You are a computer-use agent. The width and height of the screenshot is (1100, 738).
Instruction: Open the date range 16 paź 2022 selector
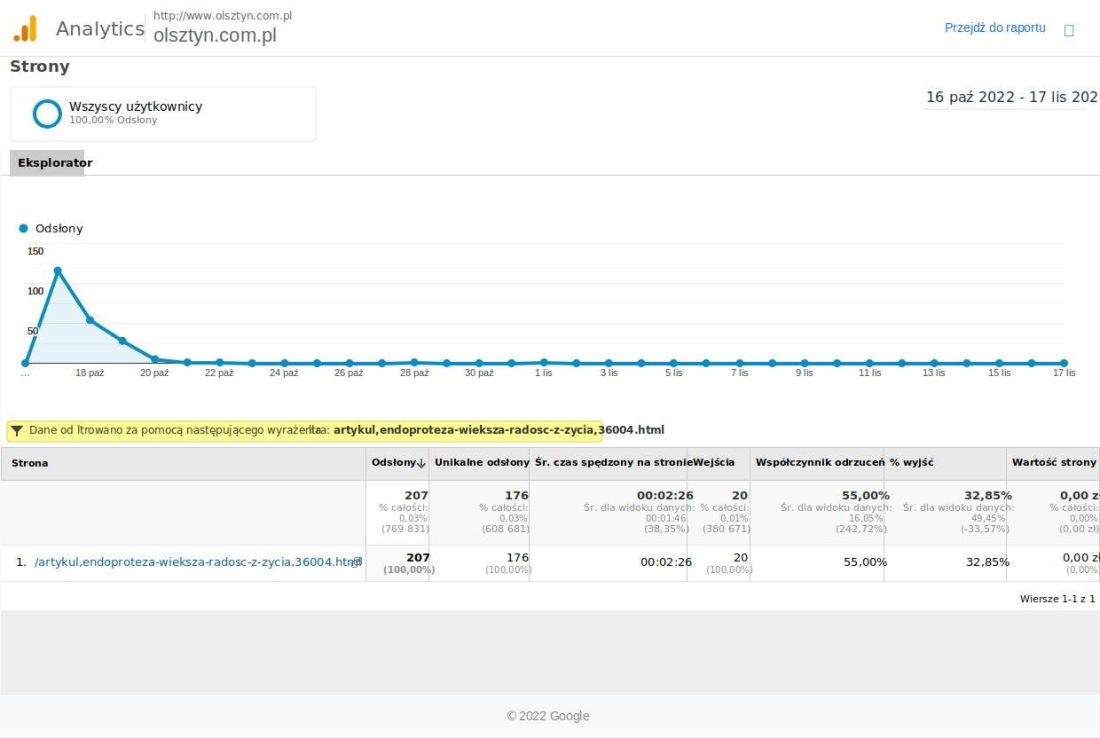[1011, 97]
